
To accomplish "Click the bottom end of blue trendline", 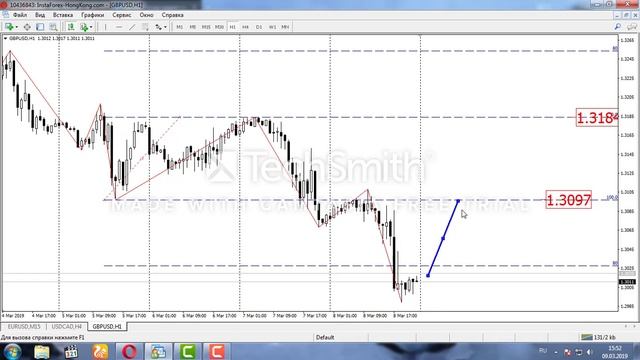I will [428, 276].
